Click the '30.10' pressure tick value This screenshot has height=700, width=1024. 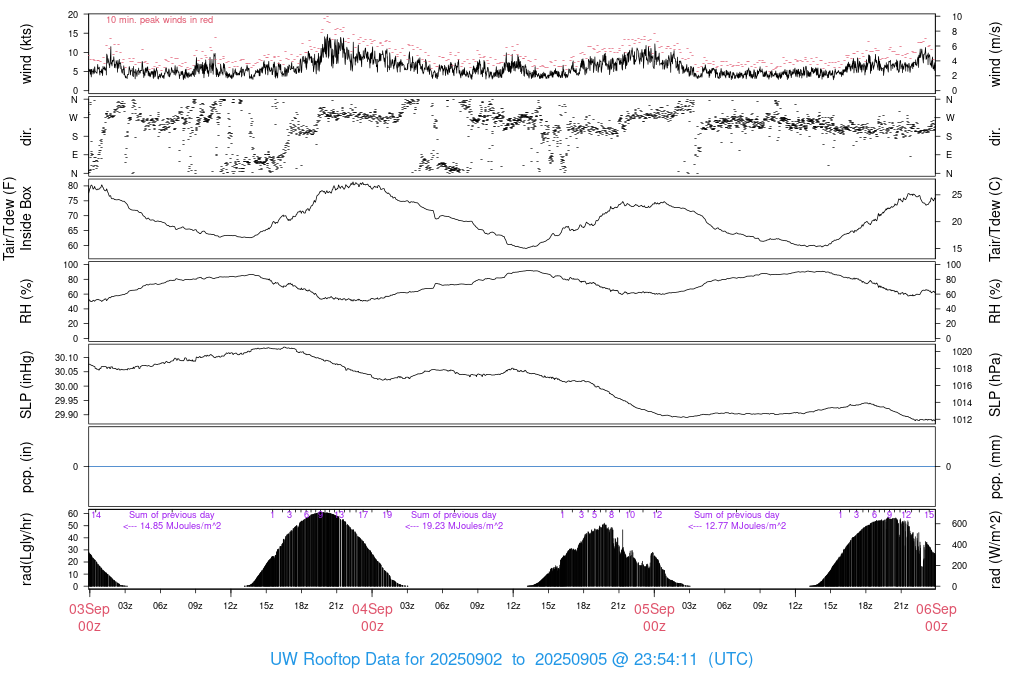point(67,358)
